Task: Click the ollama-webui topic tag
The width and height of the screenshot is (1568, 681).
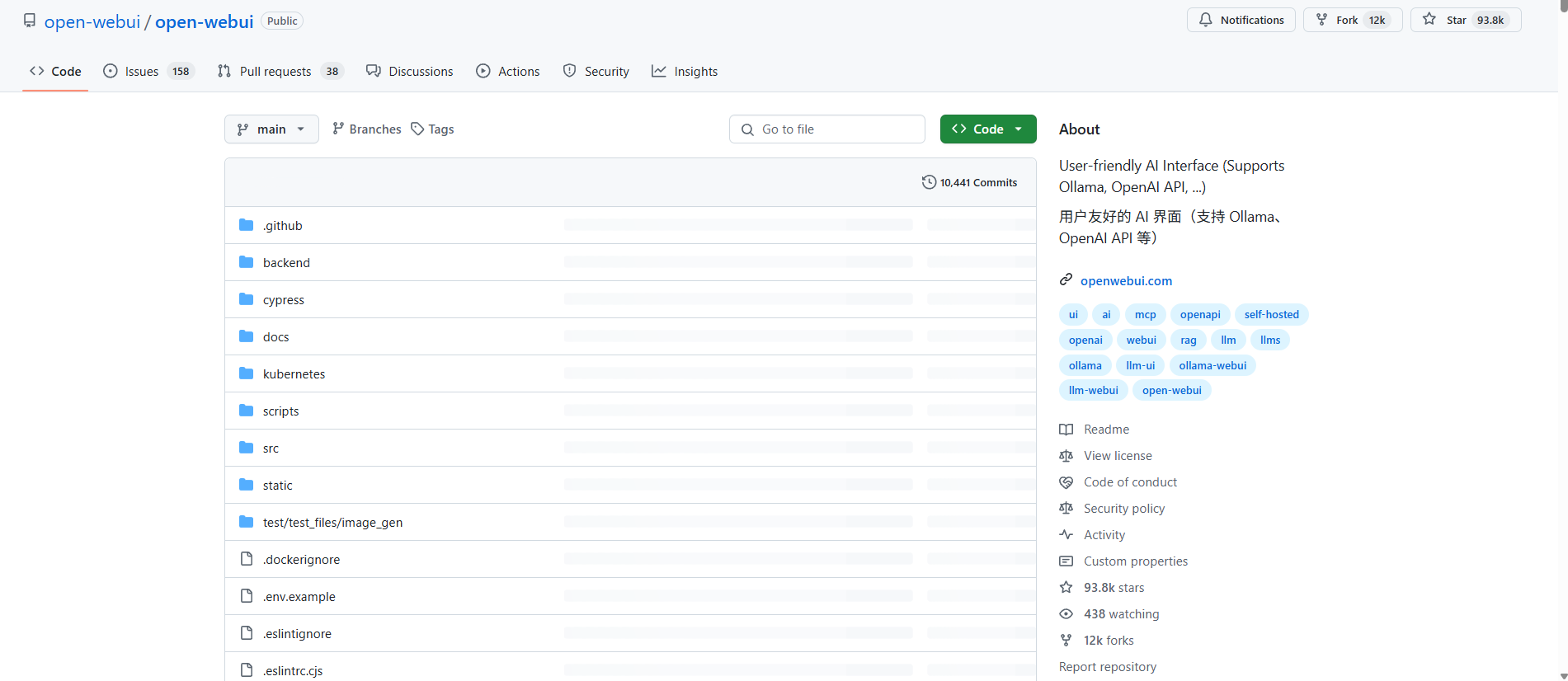Action: point(1212,366)
